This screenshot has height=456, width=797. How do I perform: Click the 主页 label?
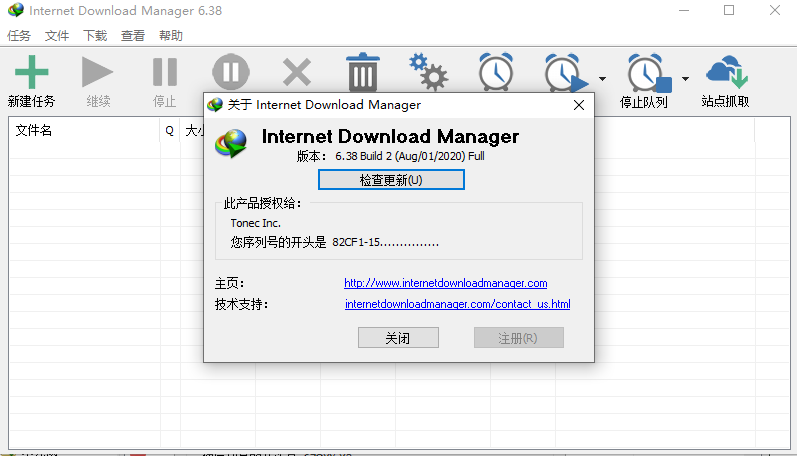tap(229, 283)
